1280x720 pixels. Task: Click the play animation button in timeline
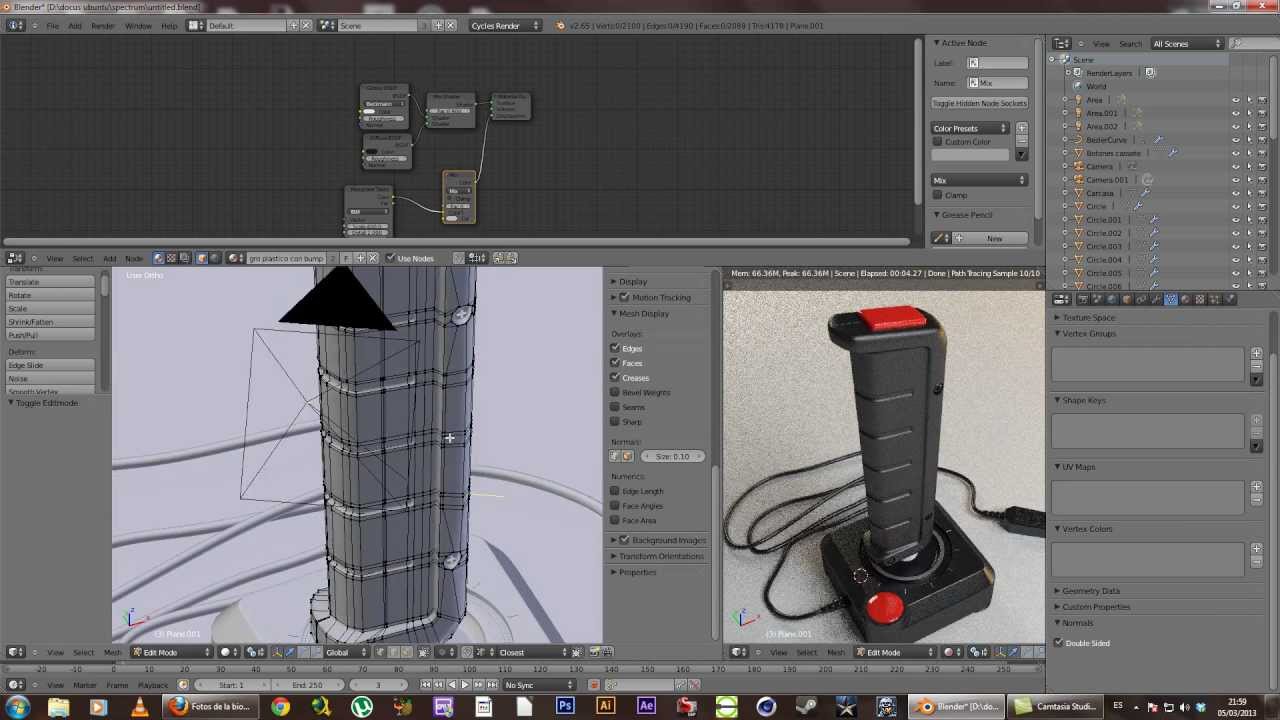point(464,685)
